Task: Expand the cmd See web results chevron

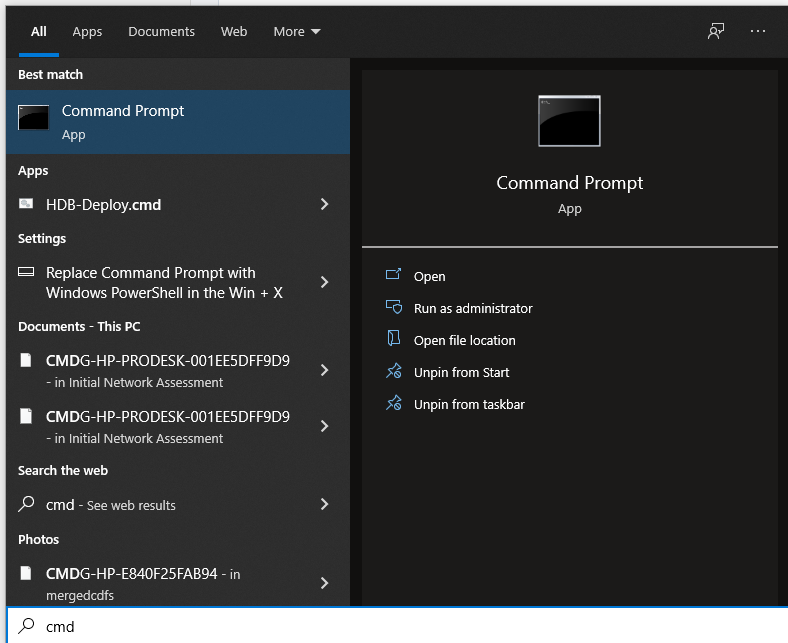Action: coord(325,504)
